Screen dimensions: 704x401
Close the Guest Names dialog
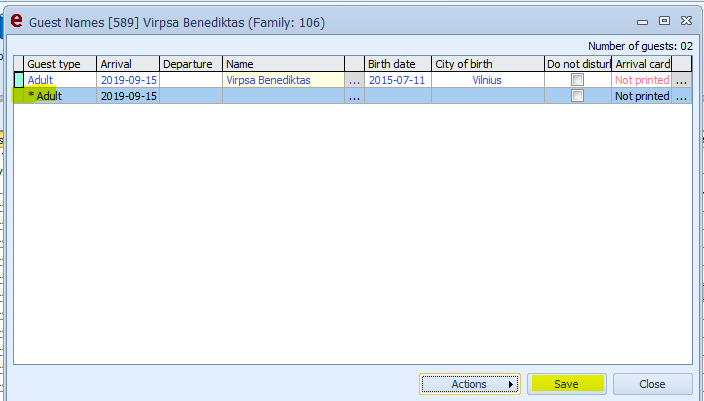pyautogui.click(x=652, y=384)
